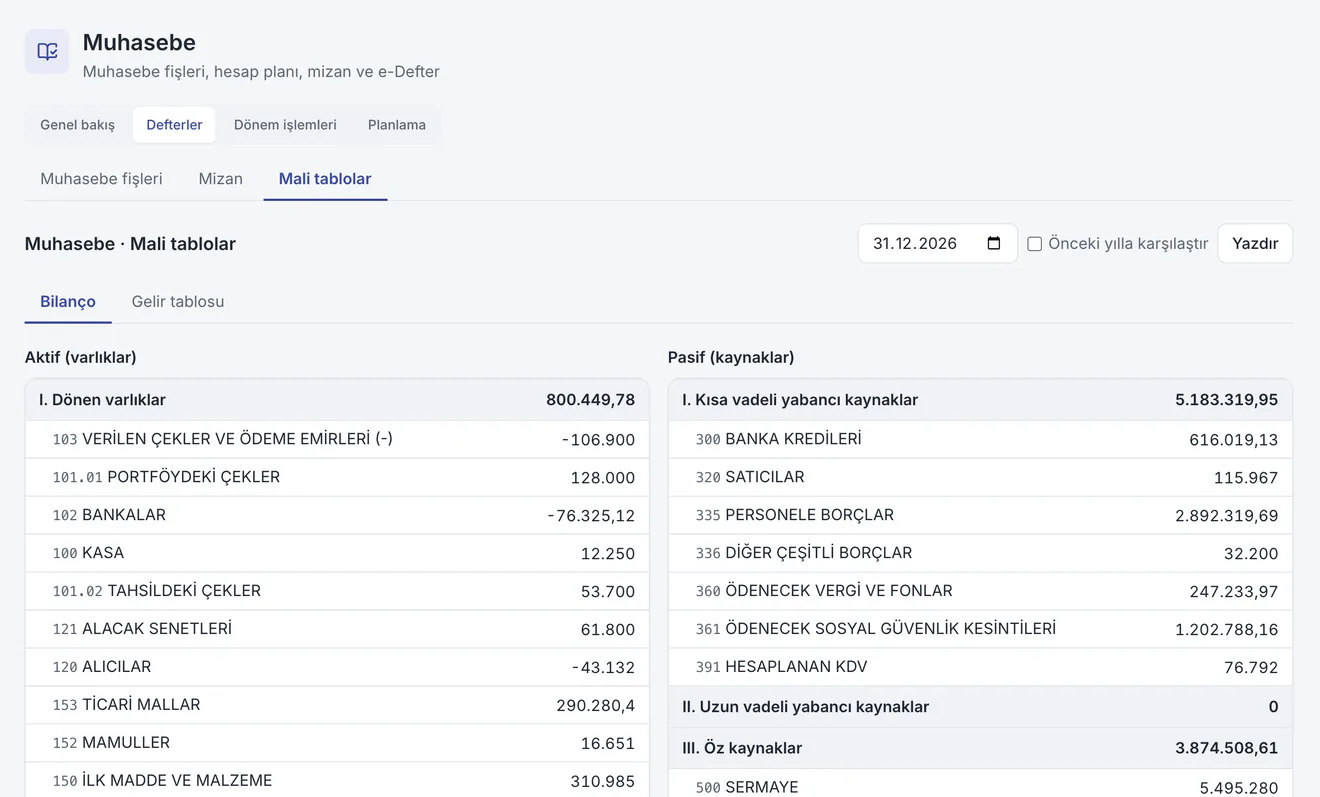The height and width of the screenshot is (797, 1320).
Task: Go to Planlama tab
Action: [x=397, y=125]
